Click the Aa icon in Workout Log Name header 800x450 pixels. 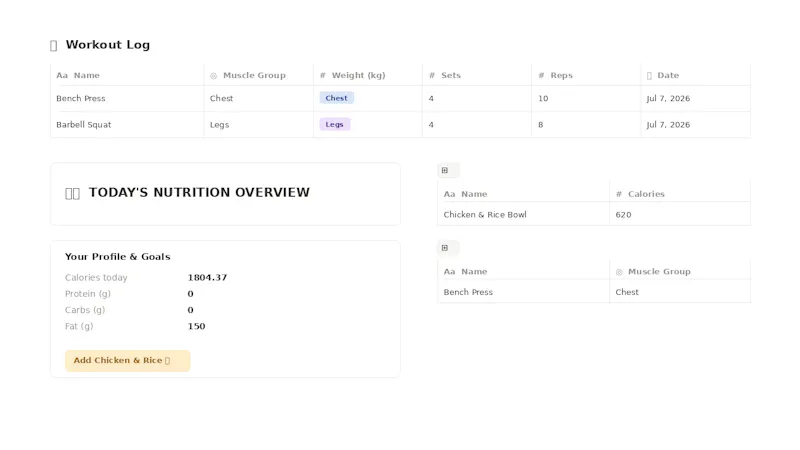pos(62,76)
